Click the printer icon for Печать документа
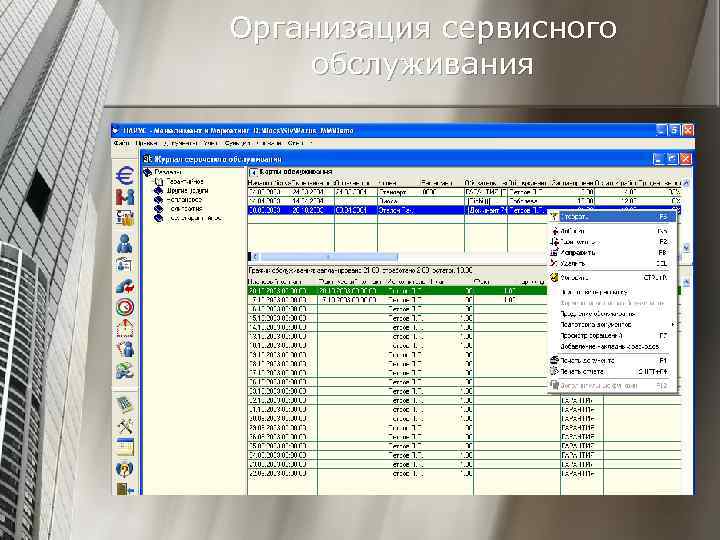 [x=554, y=360]
